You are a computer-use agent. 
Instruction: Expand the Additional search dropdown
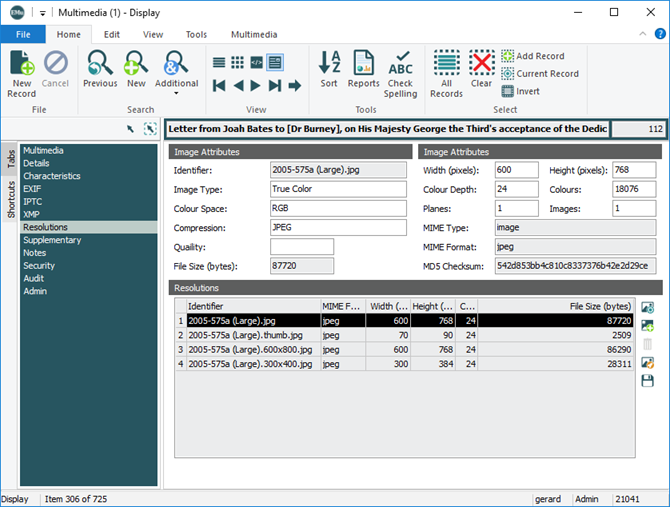(176, 94)
